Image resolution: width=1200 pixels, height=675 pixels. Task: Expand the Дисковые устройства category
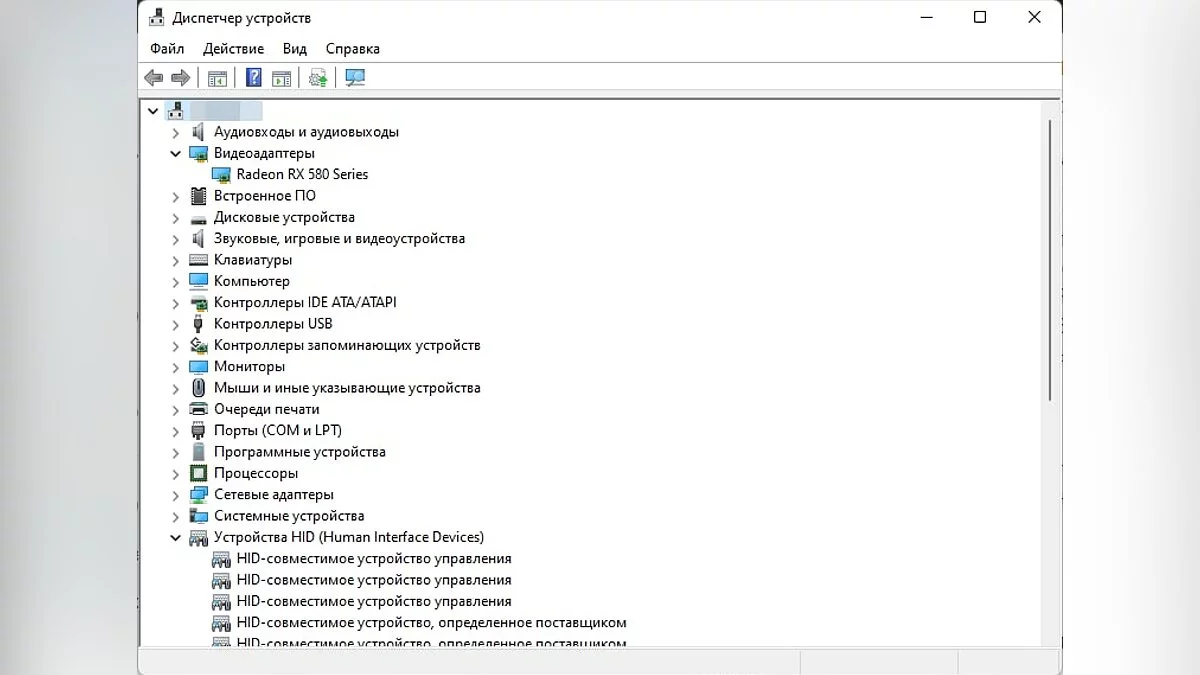(176, 217)
